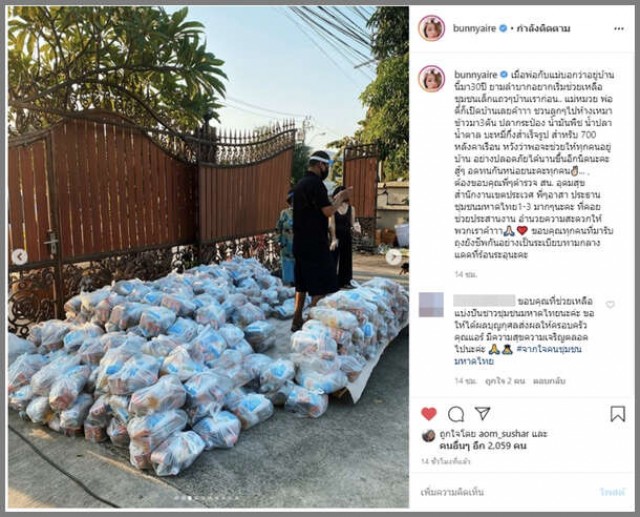Open the three-dot more options menu
The image size is (640, 517).
point(619,29)
